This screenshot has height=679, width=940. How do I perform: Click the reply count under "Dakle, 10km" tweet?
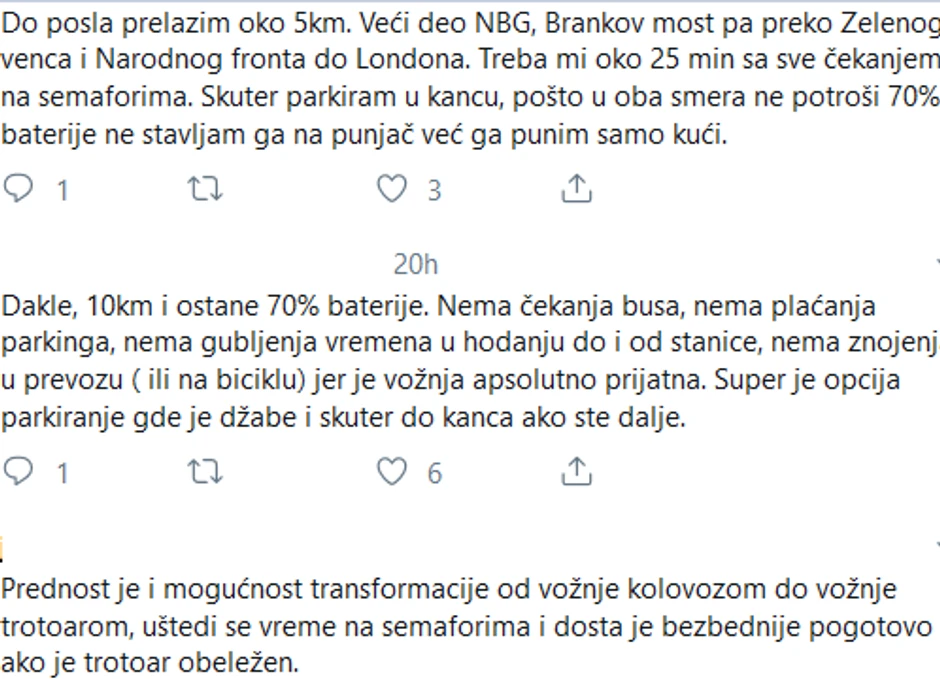coord(62,472)
